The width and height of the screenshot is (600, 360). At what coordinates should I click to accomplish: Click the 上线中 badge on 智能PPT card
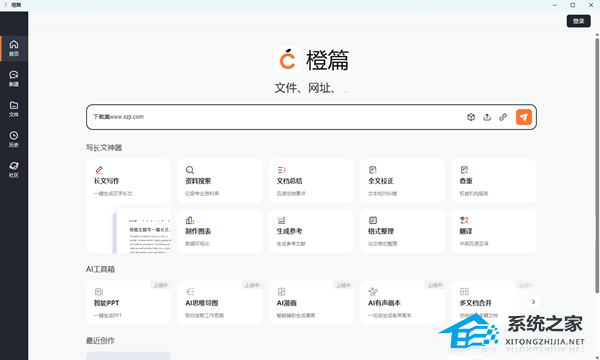pos(161,285)
